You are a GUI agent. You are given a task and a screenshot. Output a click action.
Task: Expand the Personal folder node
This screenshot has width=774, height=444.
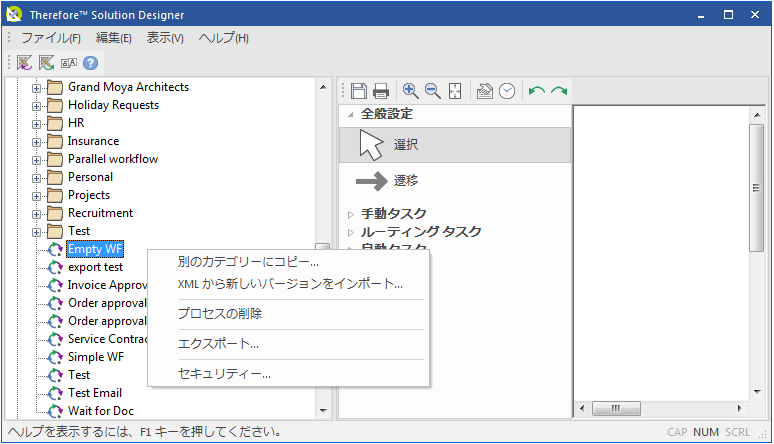point(36,178)
